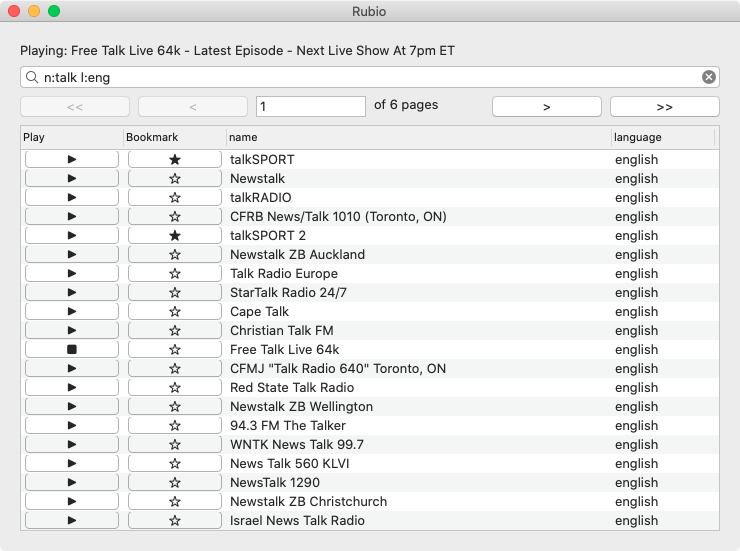Screen dimensions: 740x551
Task: Play CFRB News/Talk 1010 Toronto
Action: point(72,217)
